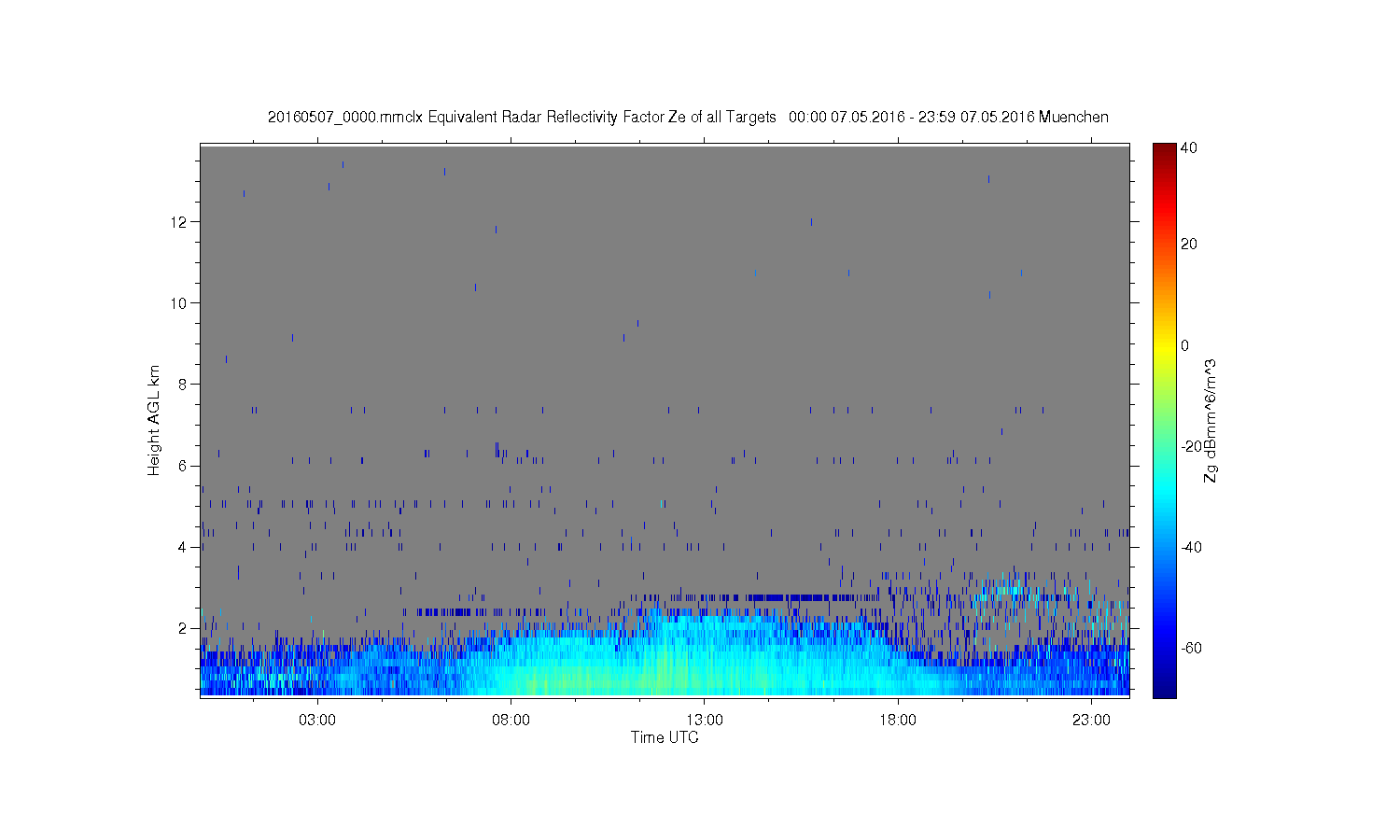This screenshot has width=1400, height=840.
Task: Click the 'Time UTC' x-axis label
Action: (x=665, y=737)
